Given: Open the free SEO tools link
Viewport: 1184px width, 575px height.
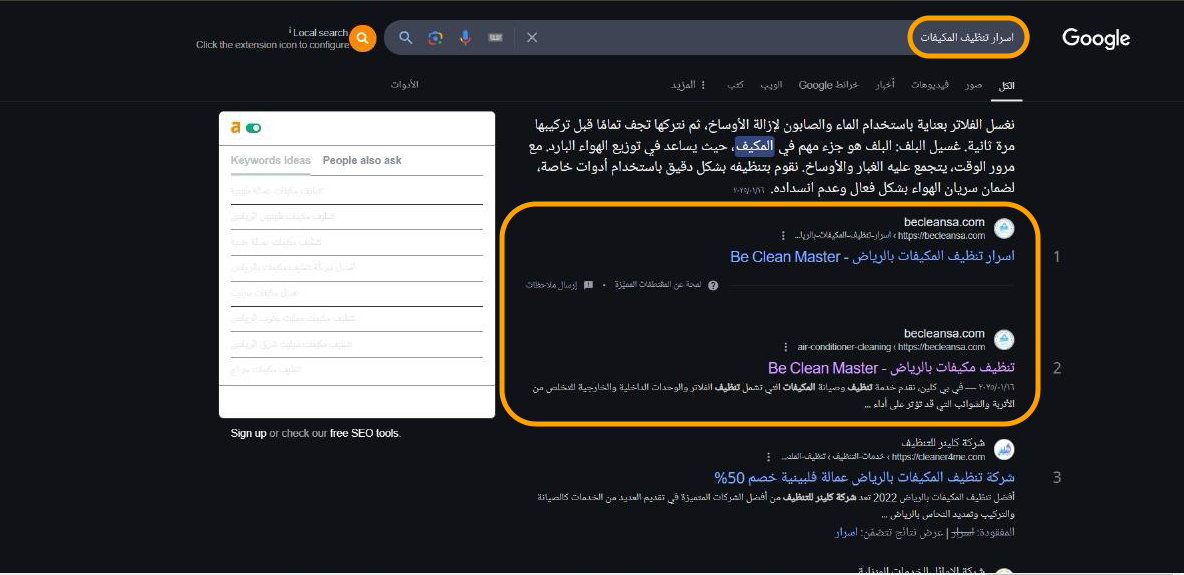Looking at the screenshot, I should (x=364, y=434).
